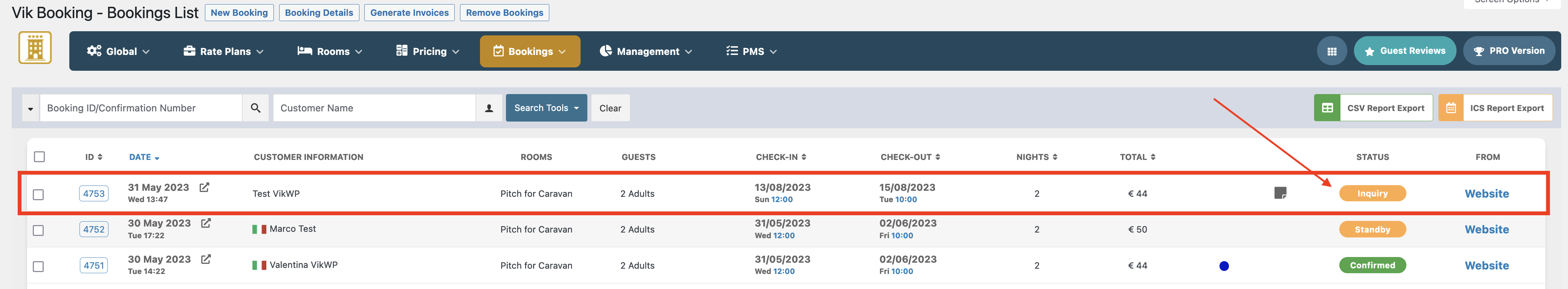
Task: Click the Inquiry status badge
Action: [x=1372, y=193]
